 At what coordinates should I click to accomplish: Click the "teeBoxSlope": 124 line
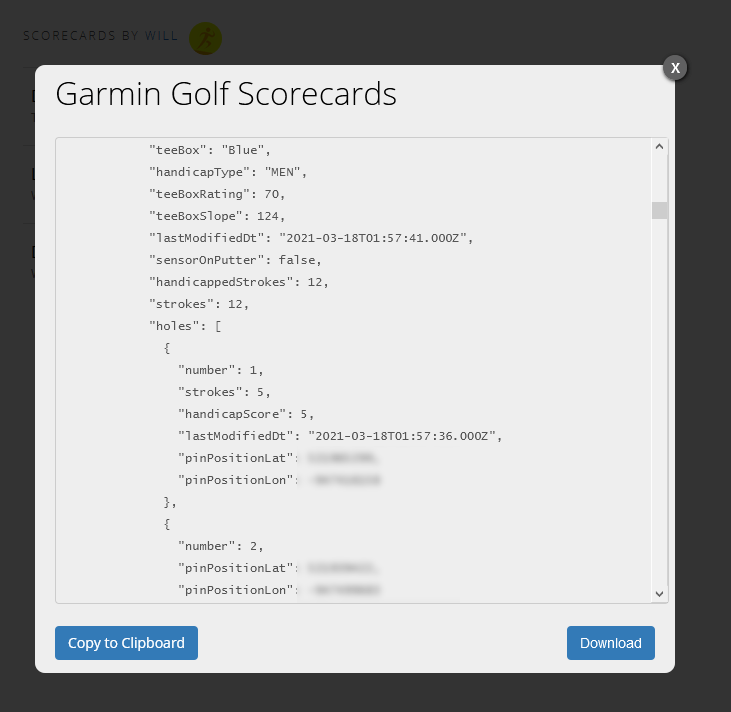[217, 216]
